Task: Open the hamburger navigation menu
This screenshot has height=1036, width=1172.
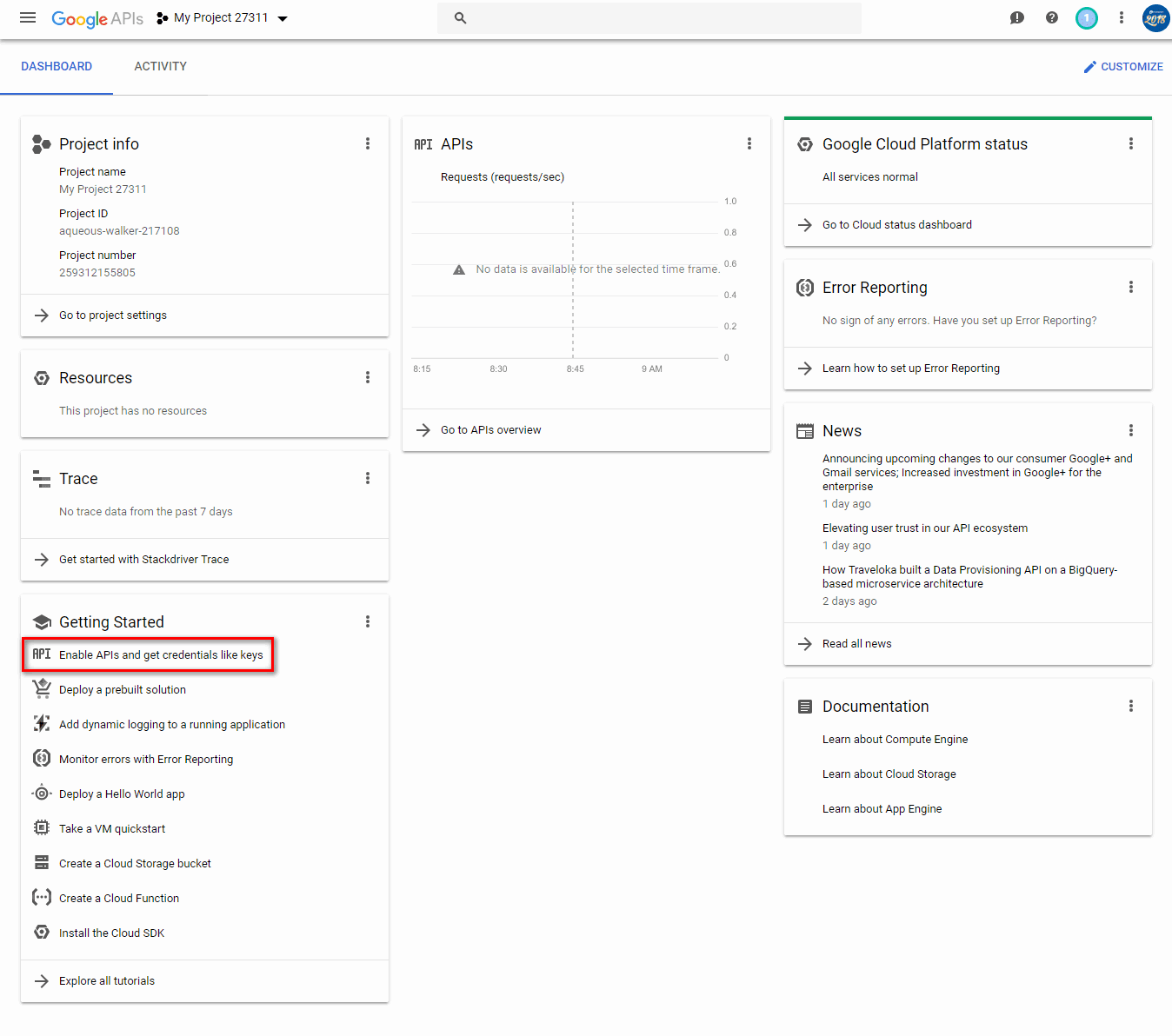Action: pos(28,17)
